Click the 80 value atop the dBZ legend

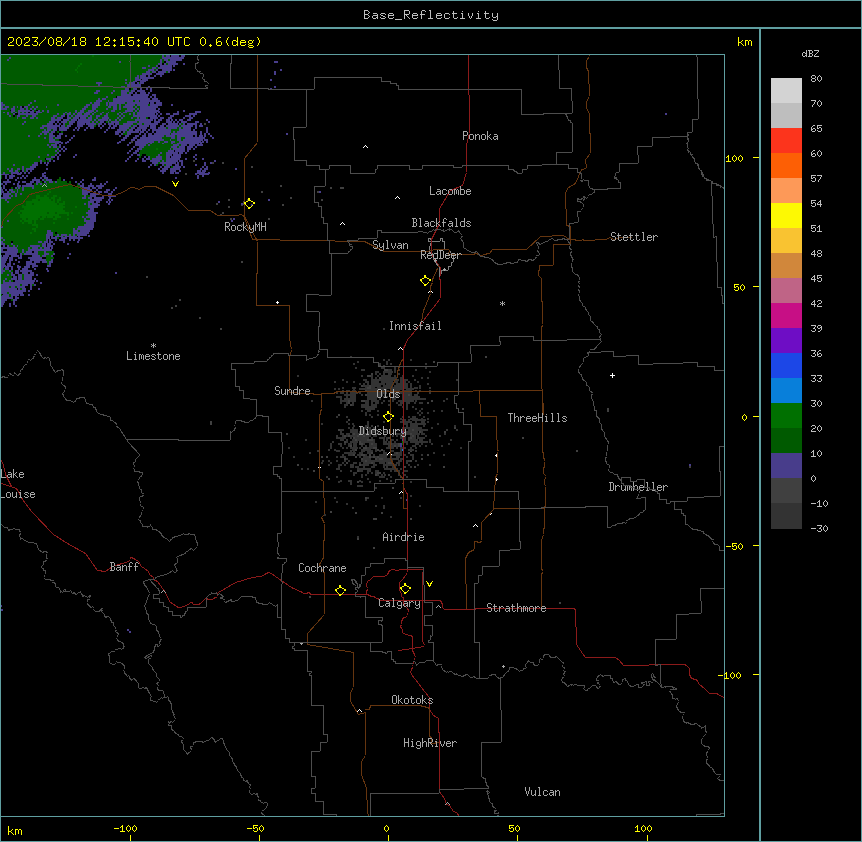816,79
